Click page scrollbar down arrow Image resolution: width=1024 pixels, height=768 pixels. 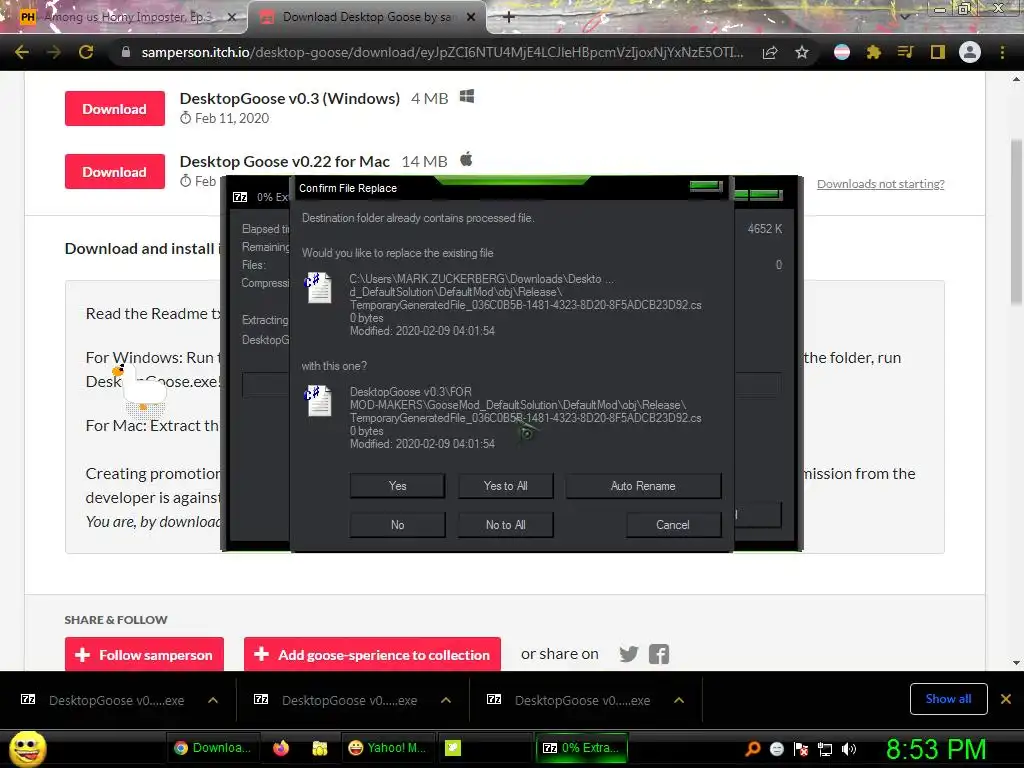[1016, 662]
